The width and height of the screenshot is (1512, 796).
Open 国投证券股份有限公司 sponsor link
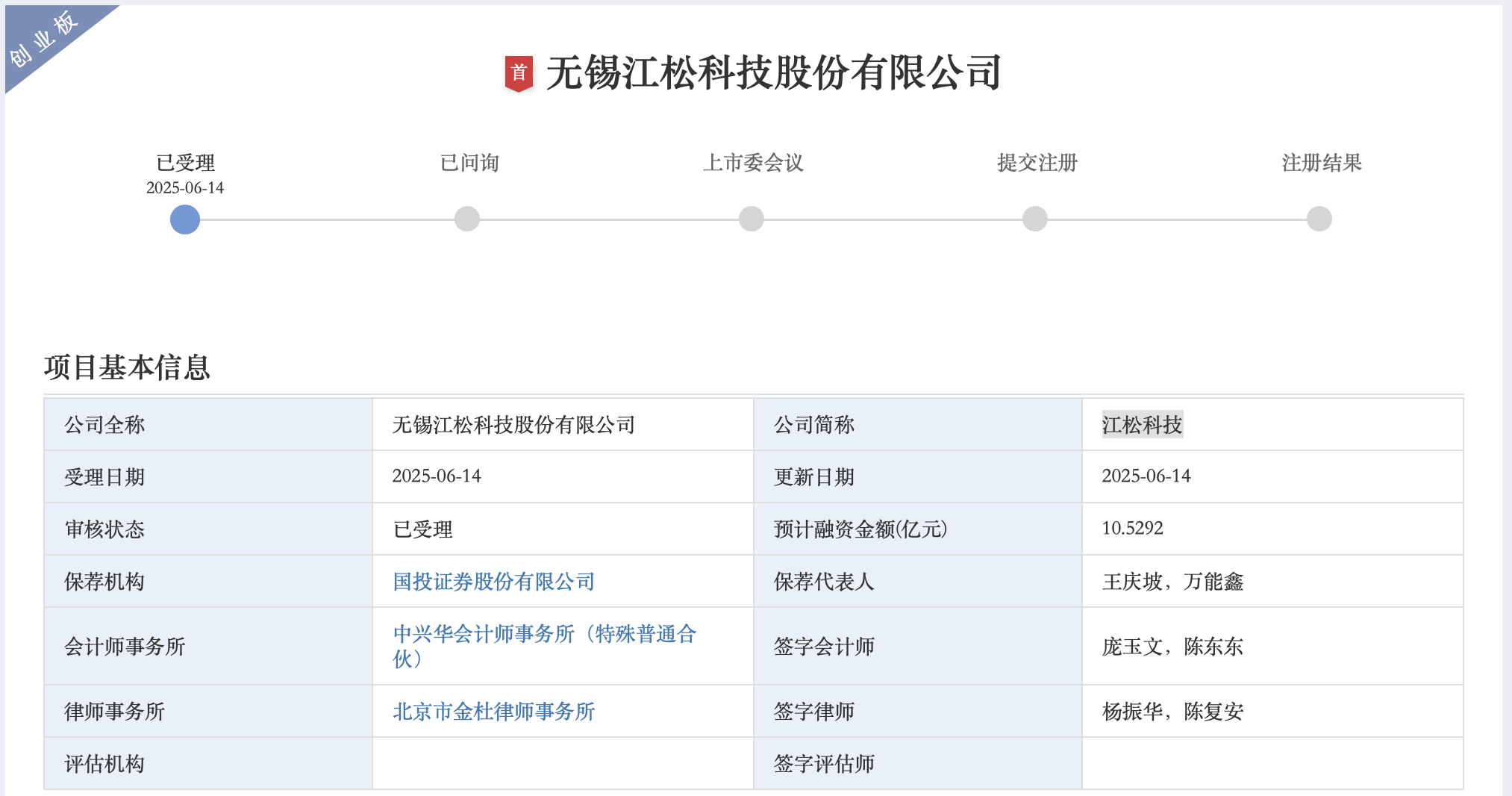[x=493, y=582]
